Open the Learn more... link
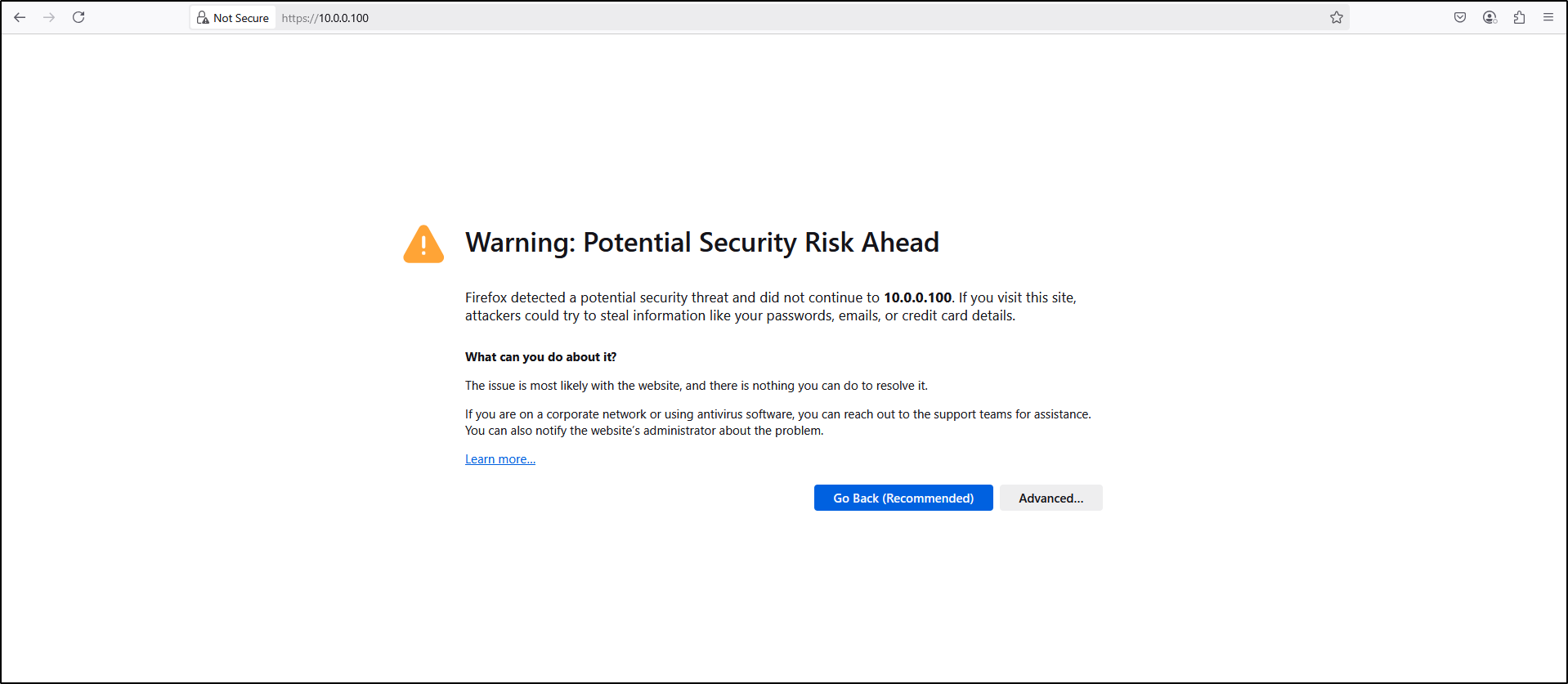The width and height of the screenshot is (1568, 684). tap(500, 459)
